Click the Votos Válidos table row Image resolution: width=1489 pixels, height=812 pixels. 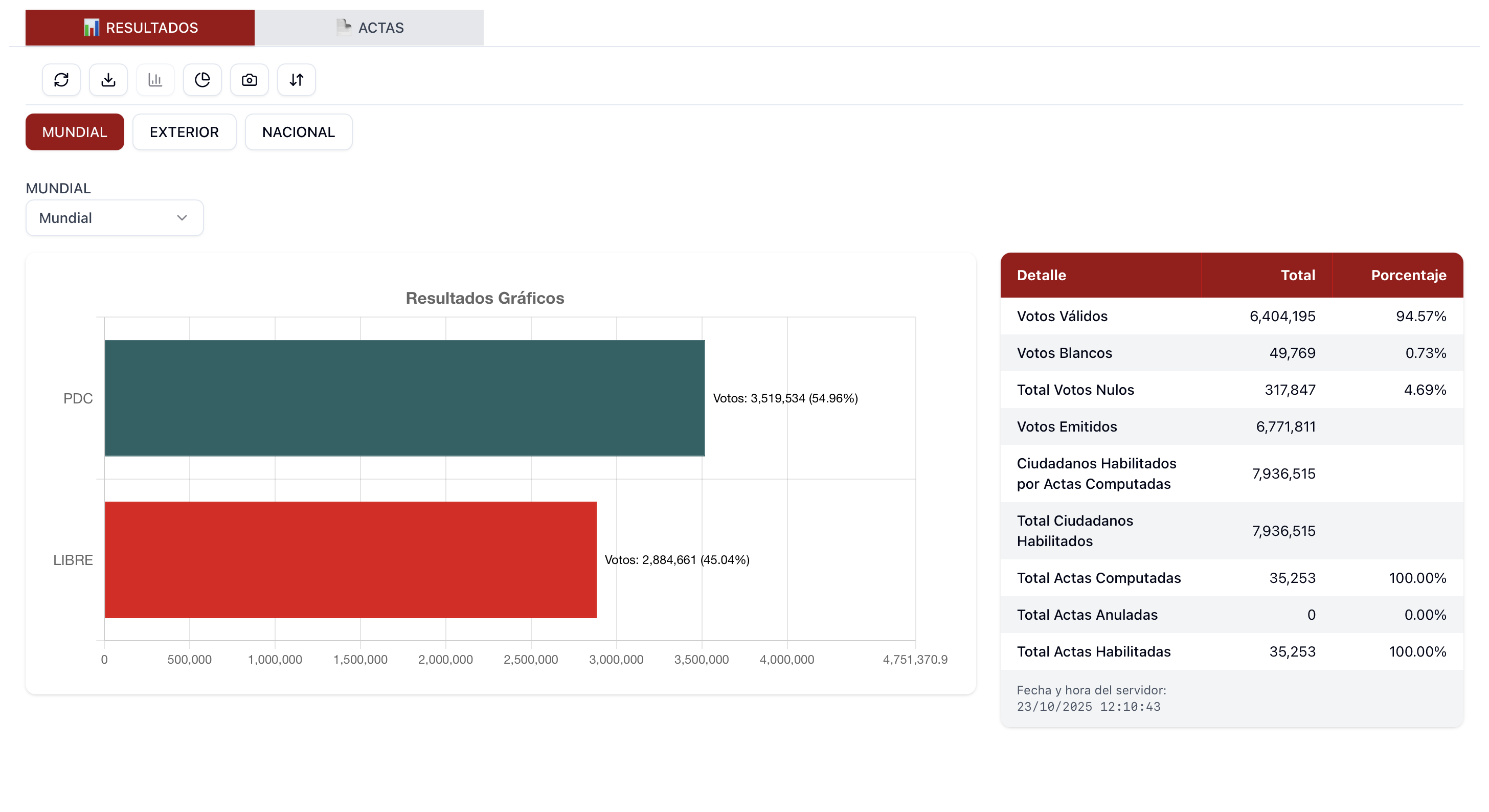click(x=1231, y=316)
